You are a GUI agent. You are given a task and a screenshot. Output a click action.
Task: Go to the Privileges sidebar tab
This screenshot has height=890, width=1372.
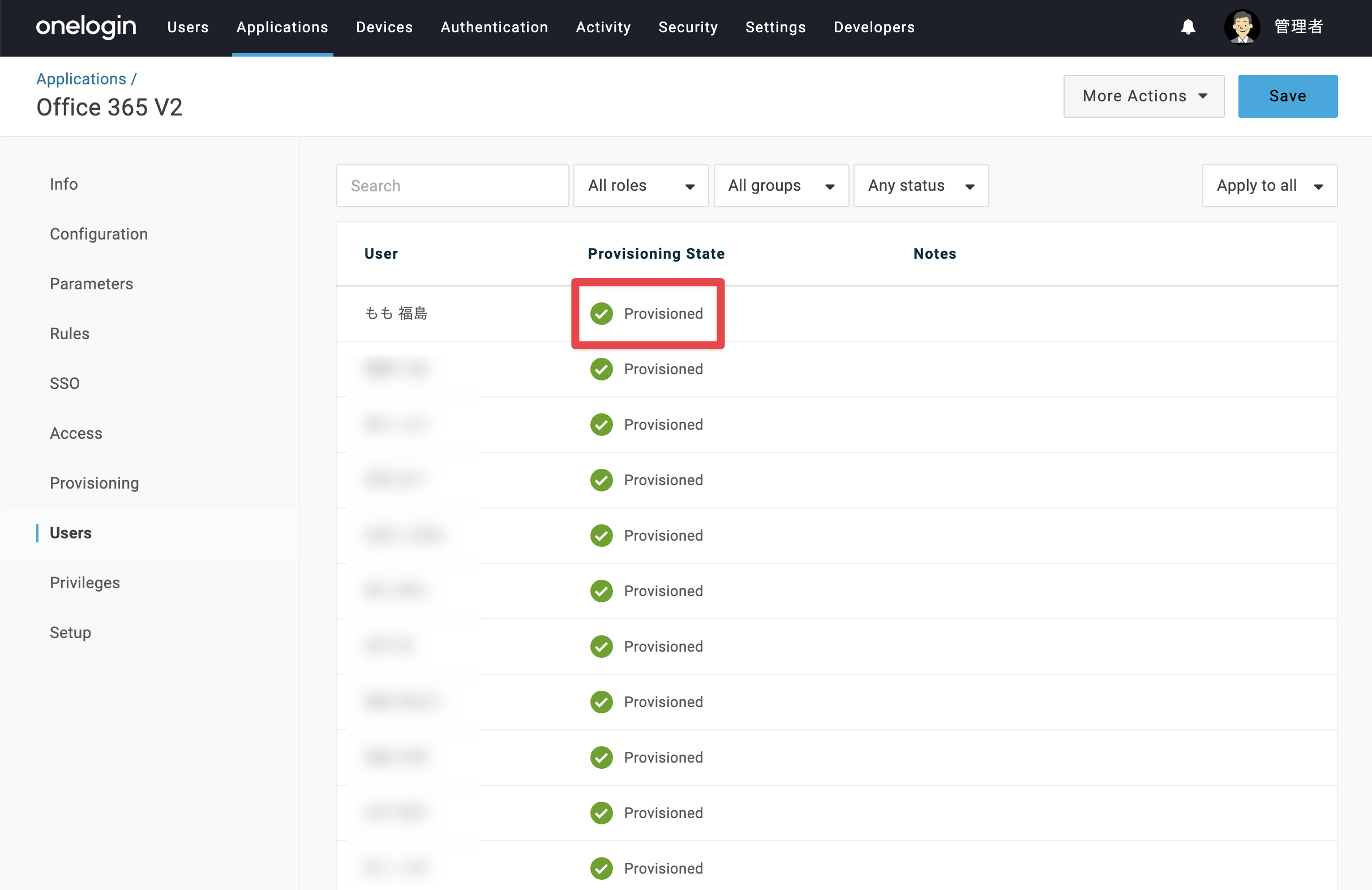pyautogui.click(x=85, y=583)
